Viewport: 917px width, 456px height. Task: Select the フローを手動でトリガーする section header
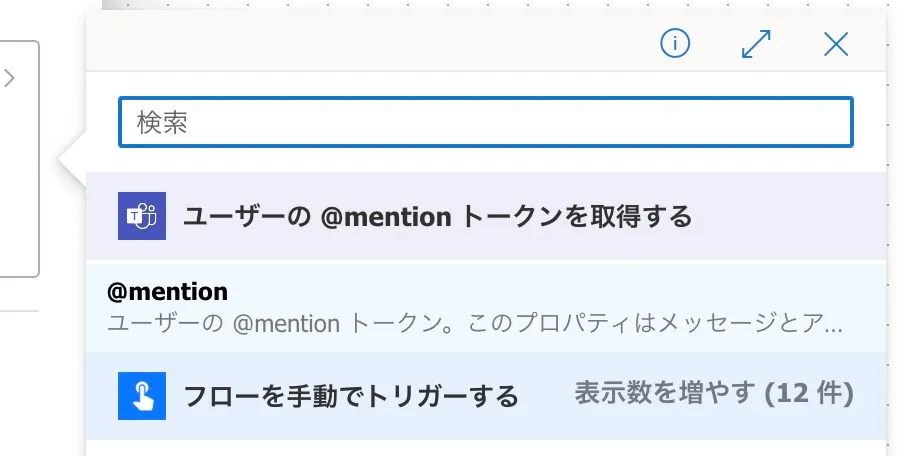[351, 396]
